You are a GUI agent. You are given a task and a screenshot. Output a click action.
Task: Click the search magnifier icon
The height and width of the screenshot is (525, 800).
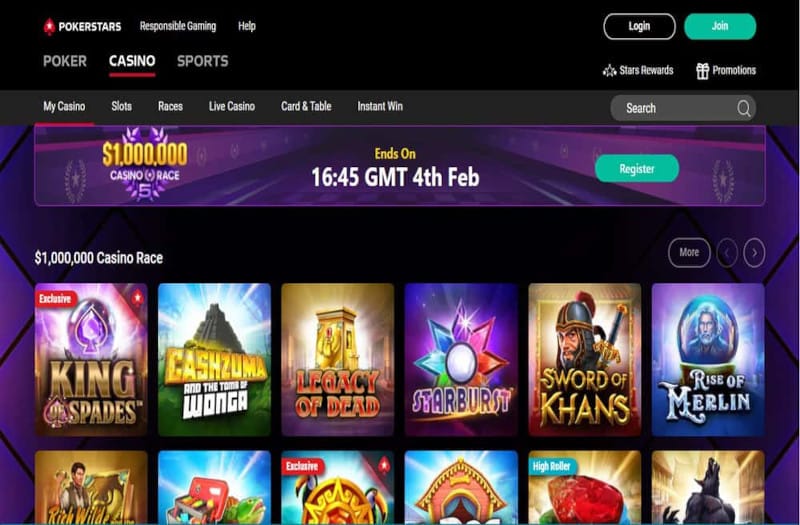click(743, 108)
